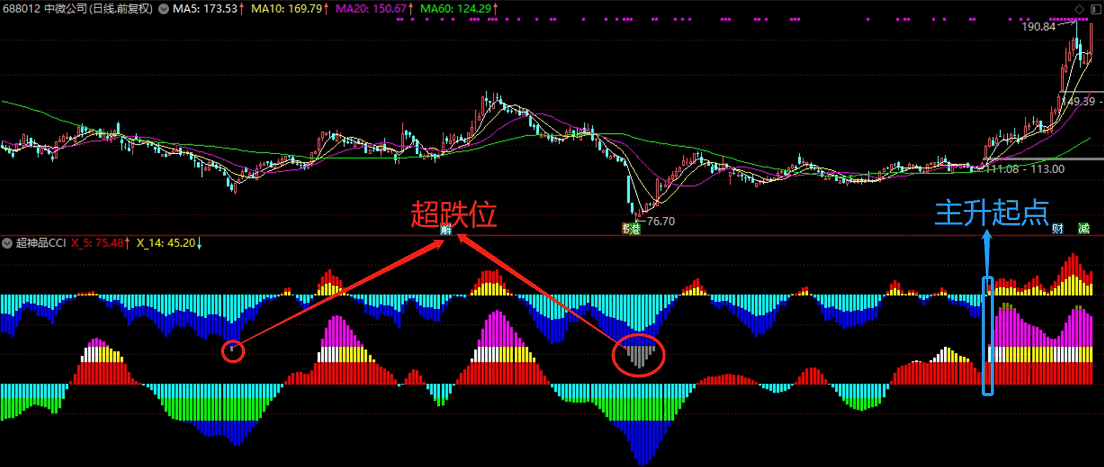
Task: Expand the 超神品CCI indicator dropdown arrow
Action: coord(7,244)
